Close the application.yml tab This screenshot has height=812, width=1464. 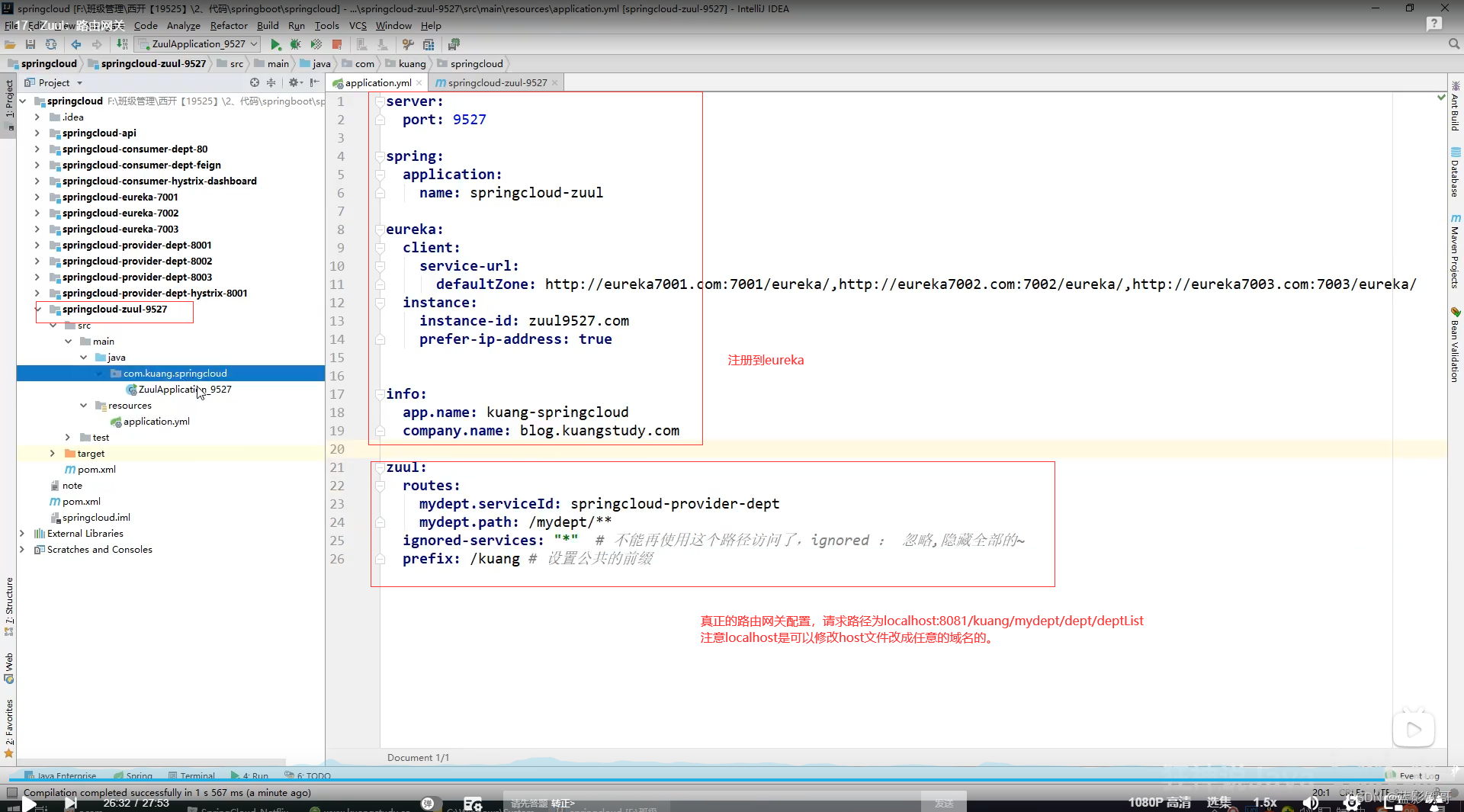tap(419, 83)
